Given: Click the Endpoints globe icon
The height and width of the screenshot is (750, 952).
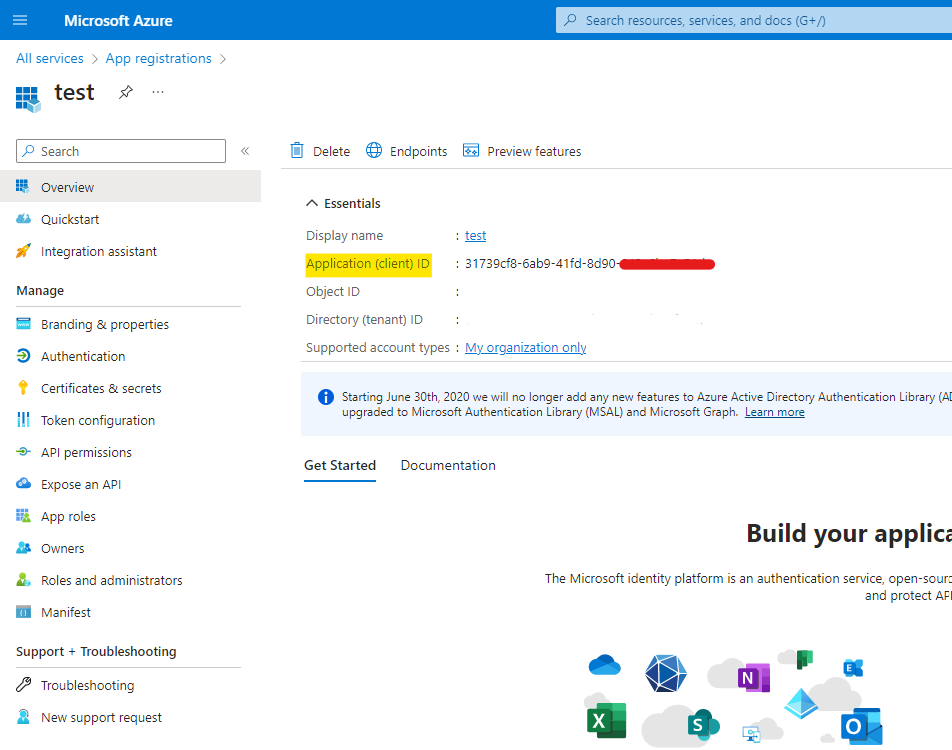Looking at the screenshot, I should click(374, 151).
